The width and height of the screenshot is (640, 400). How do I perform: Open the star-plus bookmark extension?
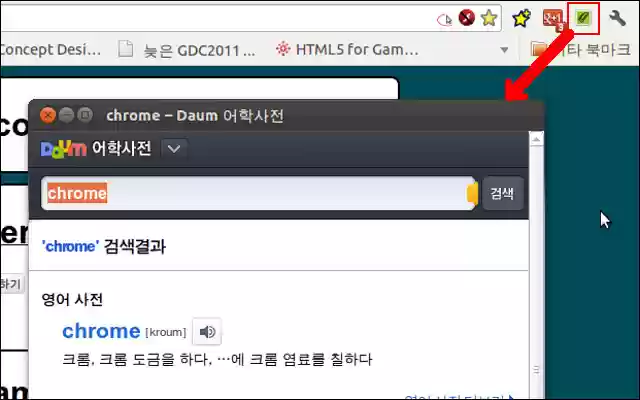coord(522,18)
